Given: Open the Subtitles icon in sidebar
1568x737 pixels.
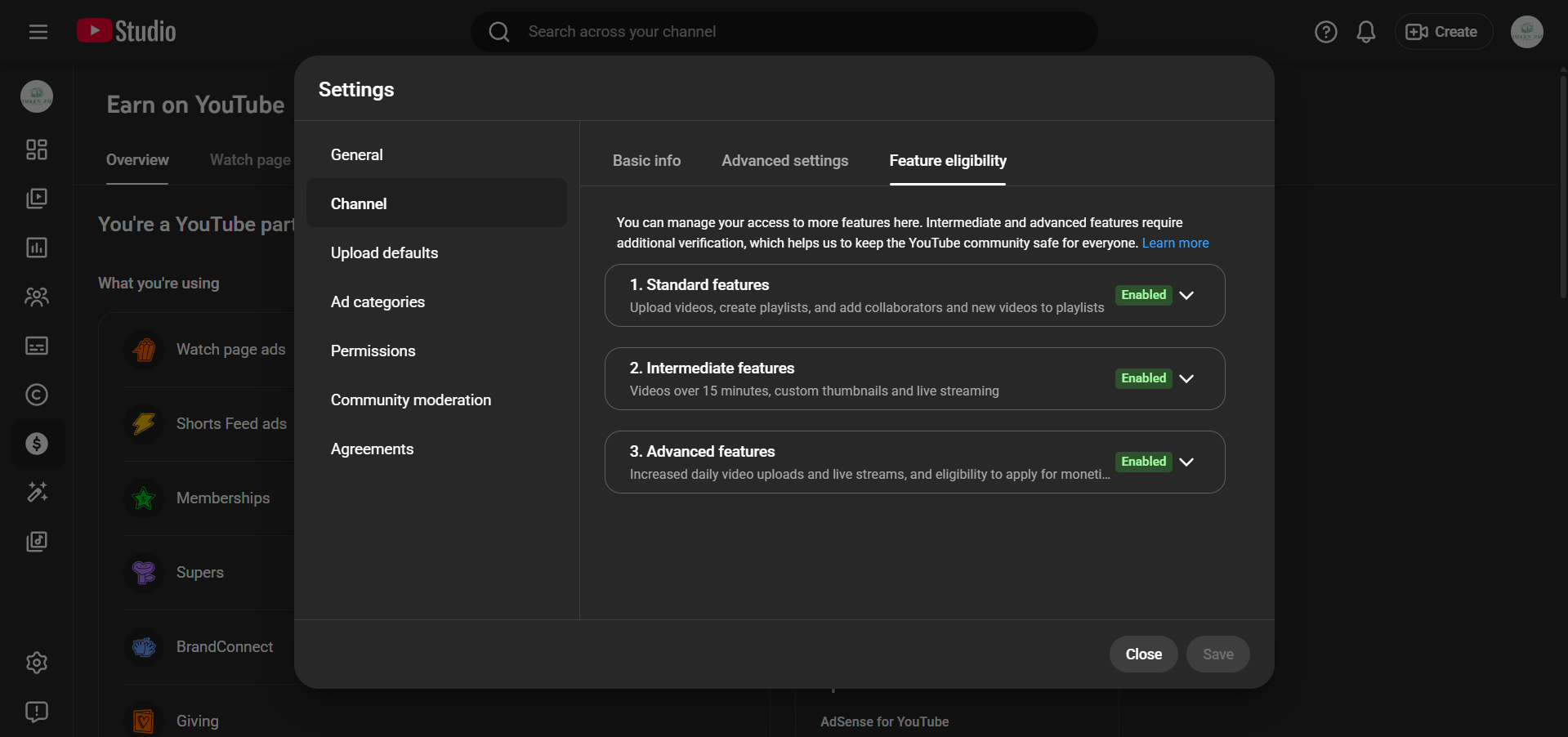Looking at the screenshot, I should coord(37,346).
